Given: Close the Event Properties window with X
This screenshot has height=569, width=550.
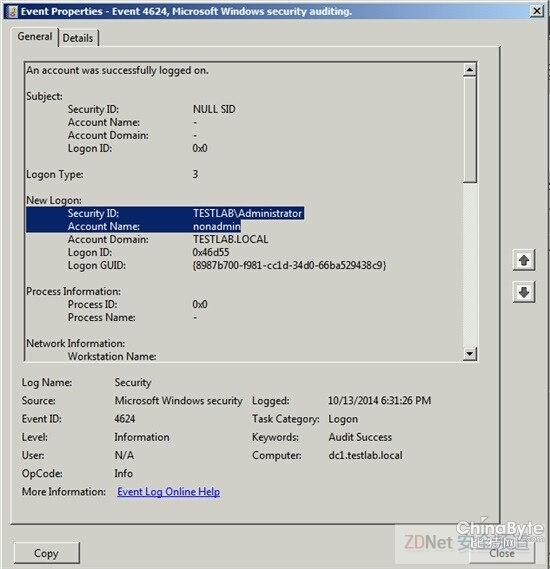Looking at the screenshot, I should [x=537, y=11].
